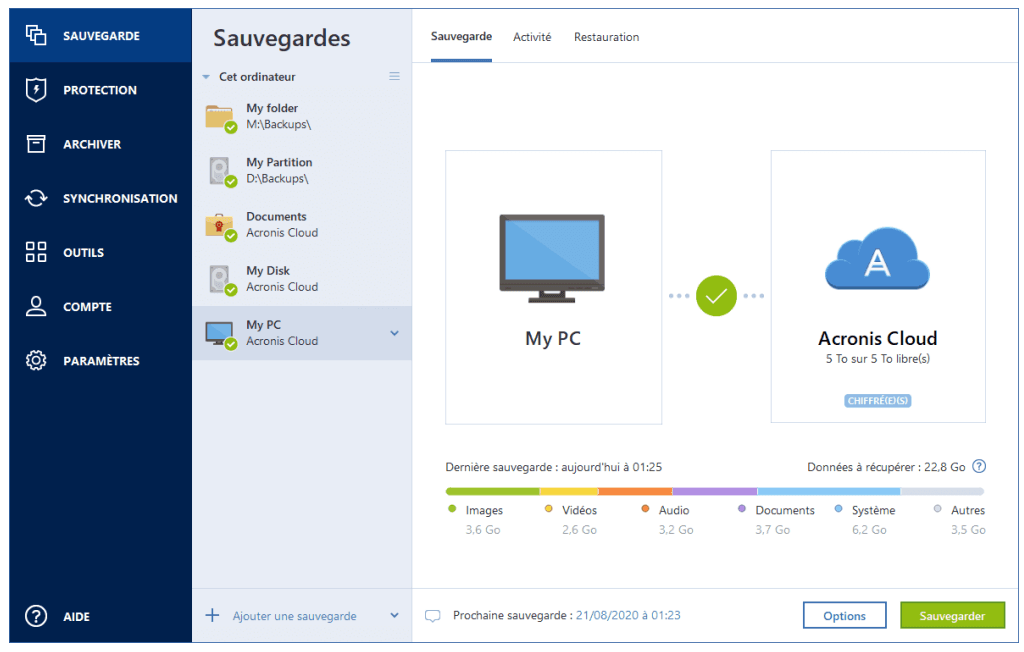Open the Protection shield icon in sidebar
Image resolution: width=1024 pixels, height=652 pixels.
pyautogui.click(x=36, y=90)
